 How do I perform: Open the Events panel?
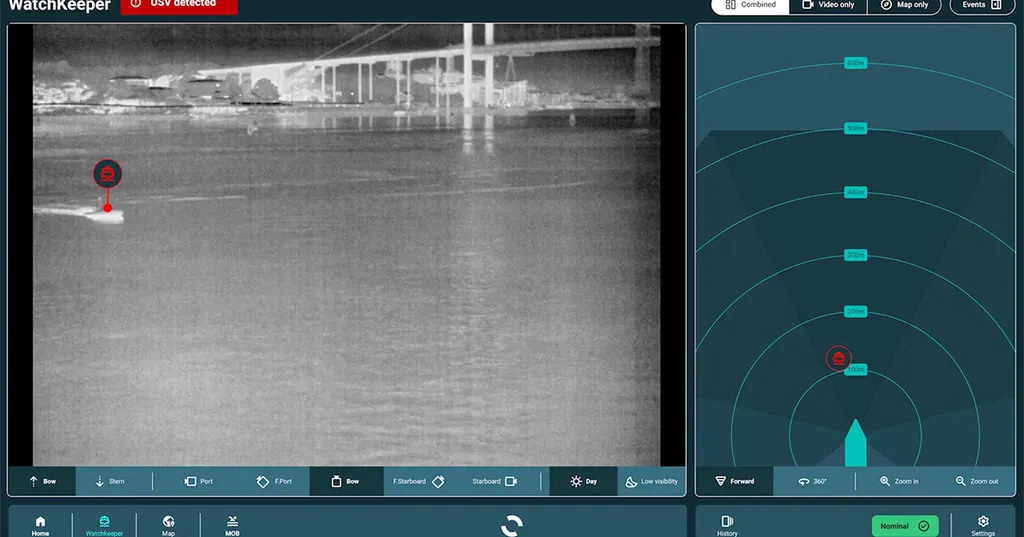[x=982, y=5]
